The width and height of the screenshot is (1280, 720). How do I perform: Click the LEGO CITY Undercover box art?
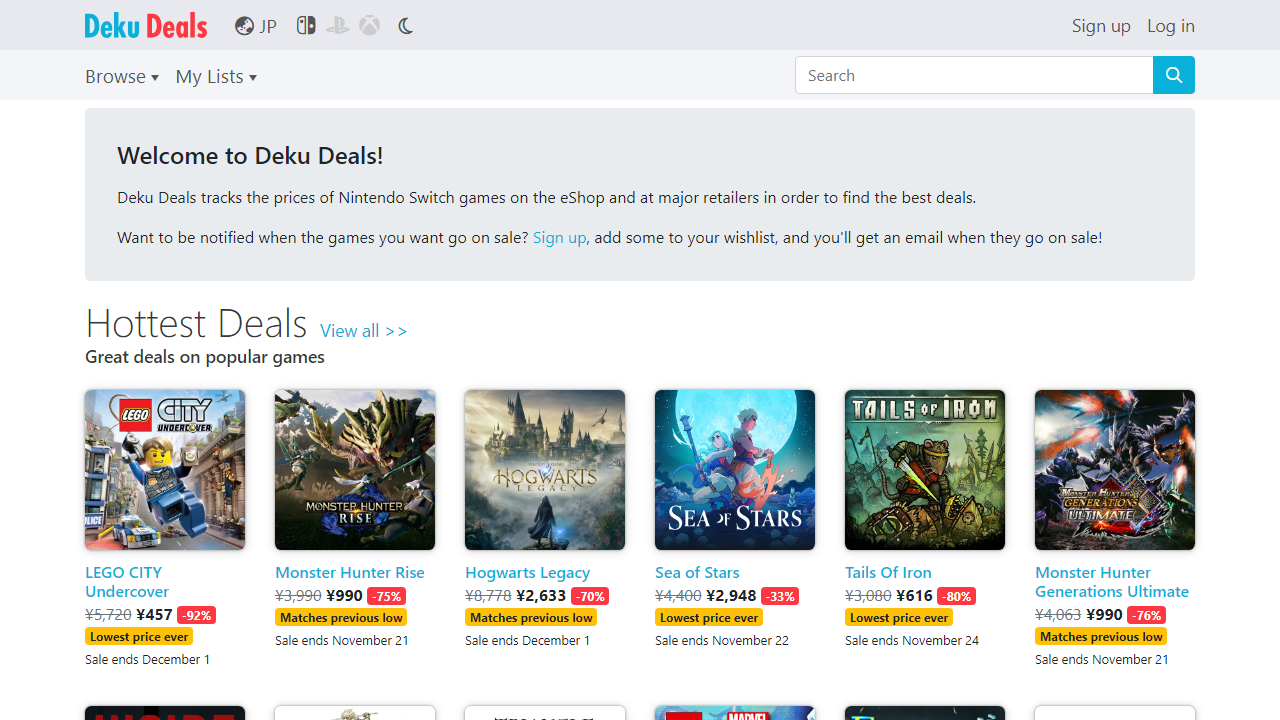coord(164,470)
